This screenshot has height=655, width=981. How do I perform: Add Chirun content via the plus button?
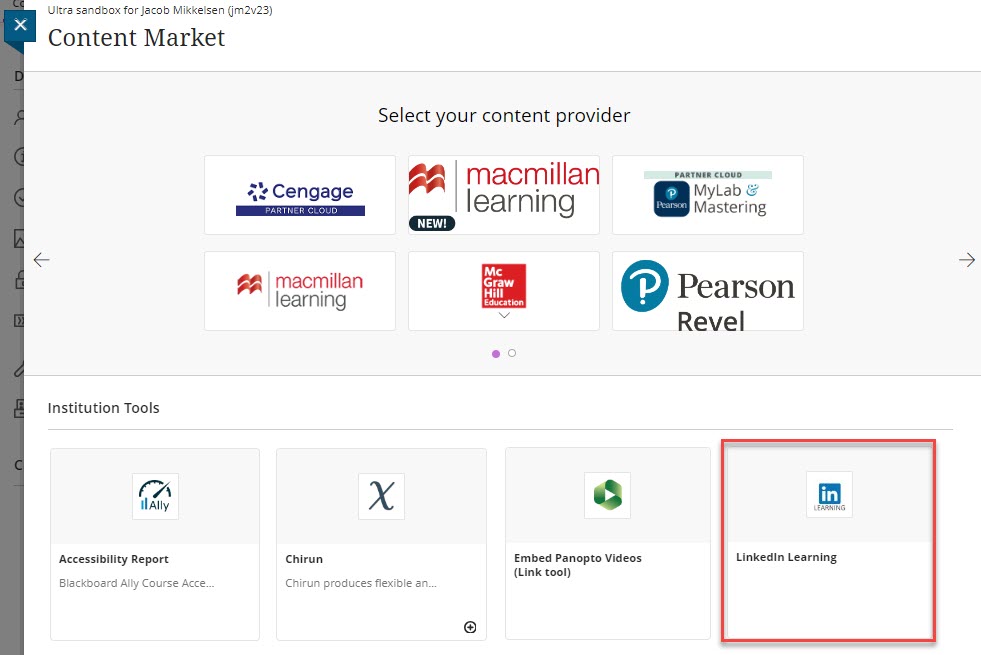(x=470, y=627)
